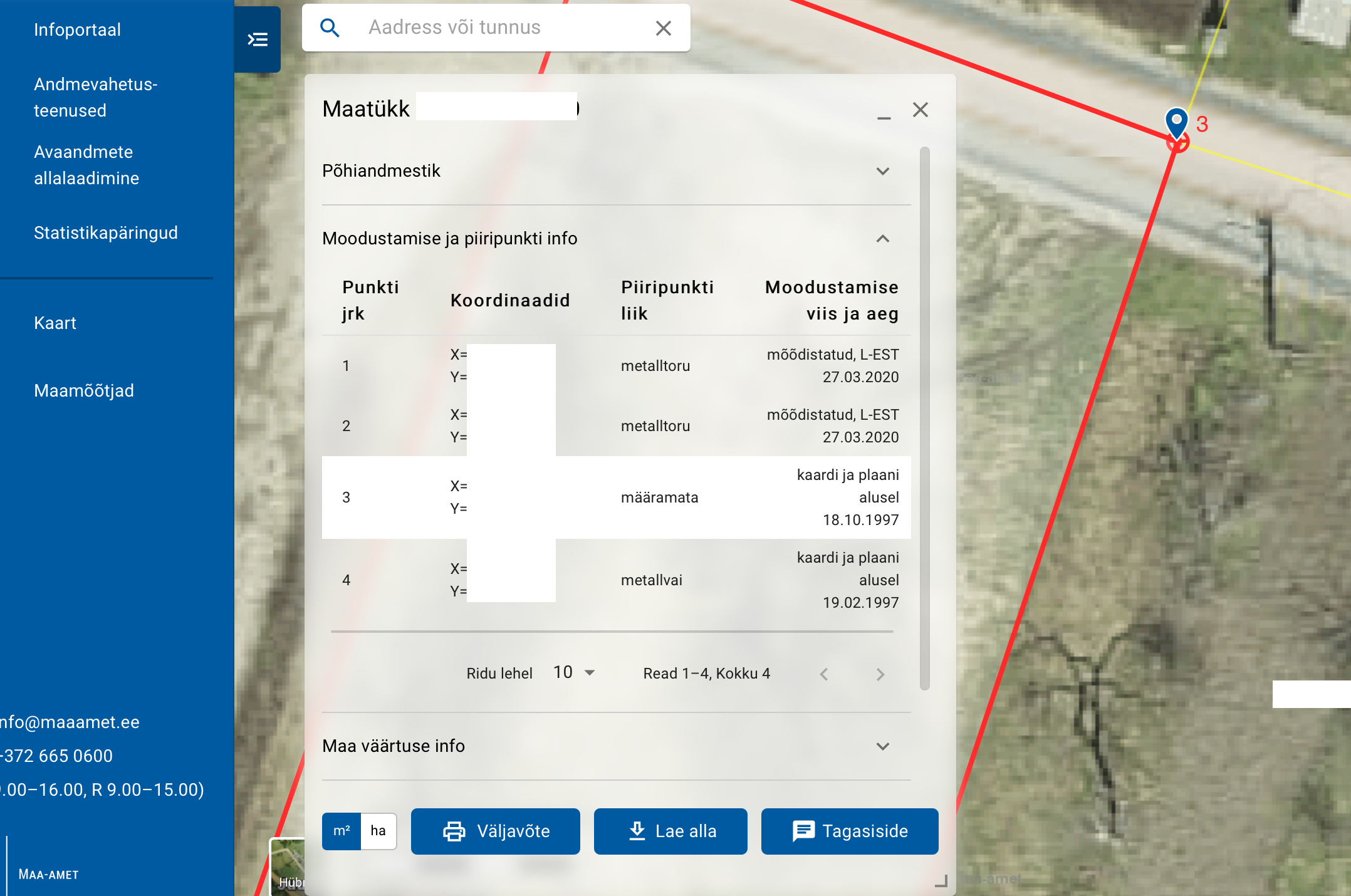Image resolution: width=1351 pixels, height=896 pixels.
Task: Go to previous table page arrow
Action: (x=824, y=674)
